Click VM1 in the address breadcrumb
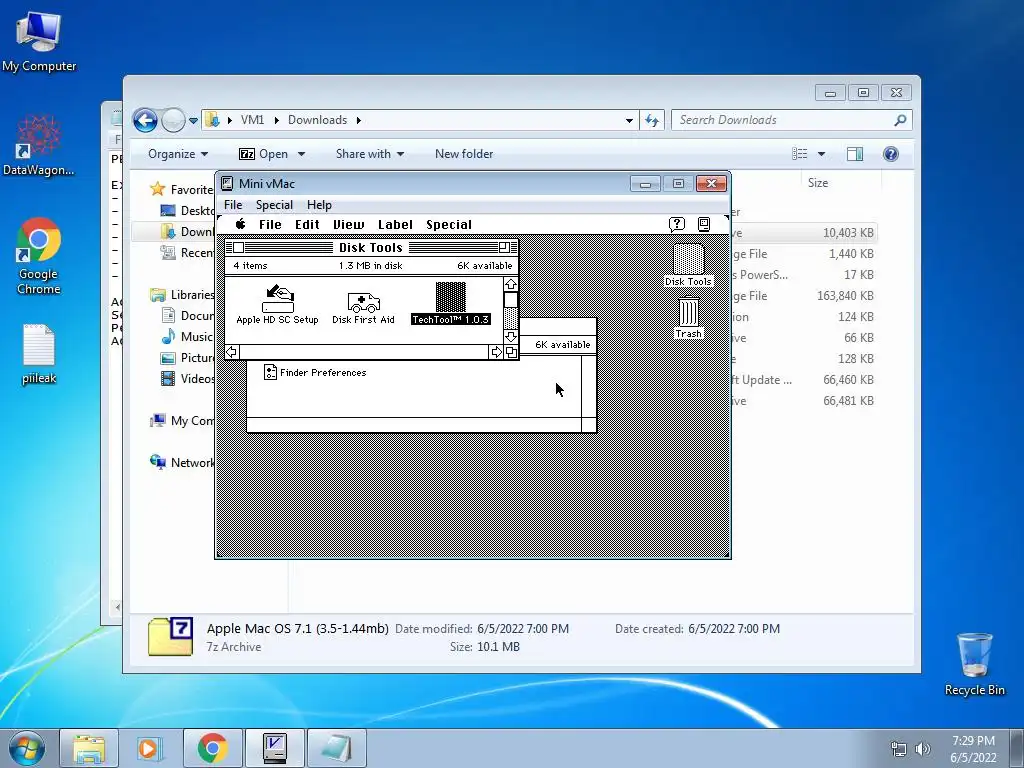Image resolution: width=1024 pixels, height=768 pixels. (252, 120)
